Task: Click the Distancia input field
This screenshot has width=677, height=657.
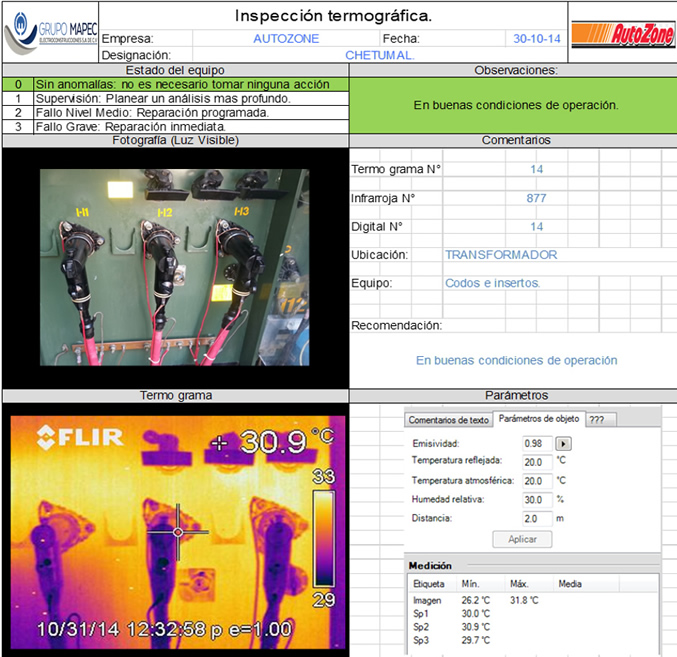Action: (x=537, y=518)
